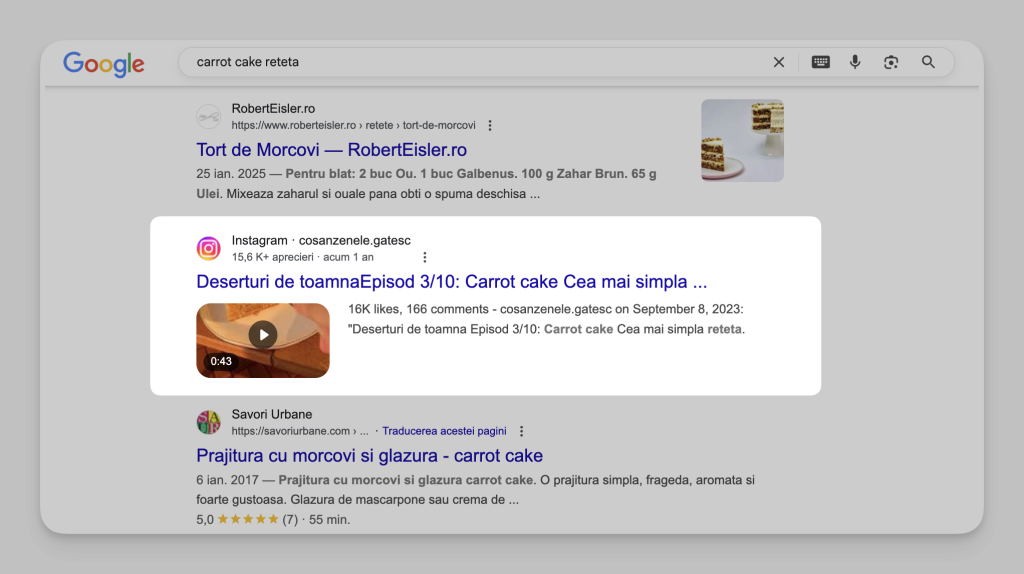
Task: Open Google Lens camera search icon
Action: point(891,62)
